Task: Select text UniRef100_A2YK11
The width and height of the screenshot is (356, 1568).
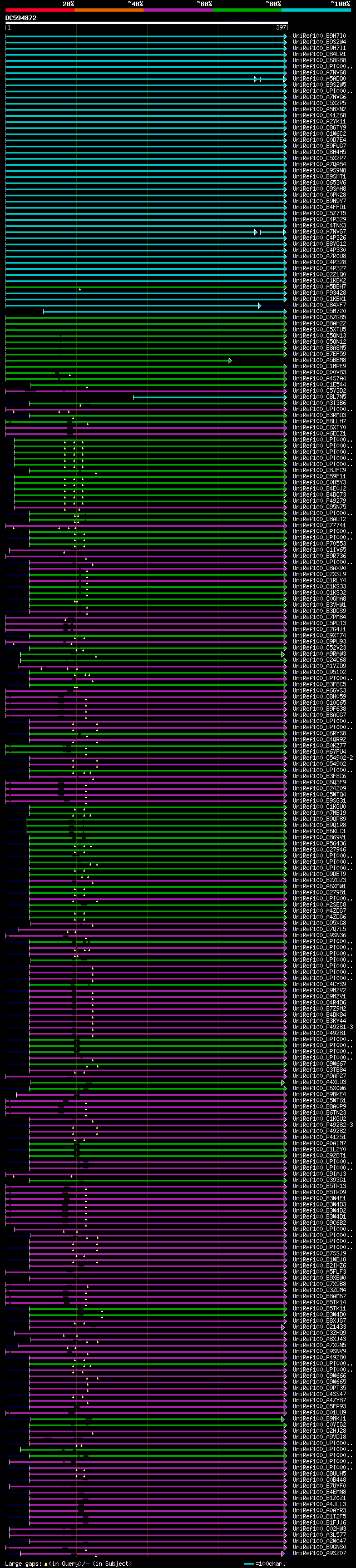Action: [x=319, y=122]
